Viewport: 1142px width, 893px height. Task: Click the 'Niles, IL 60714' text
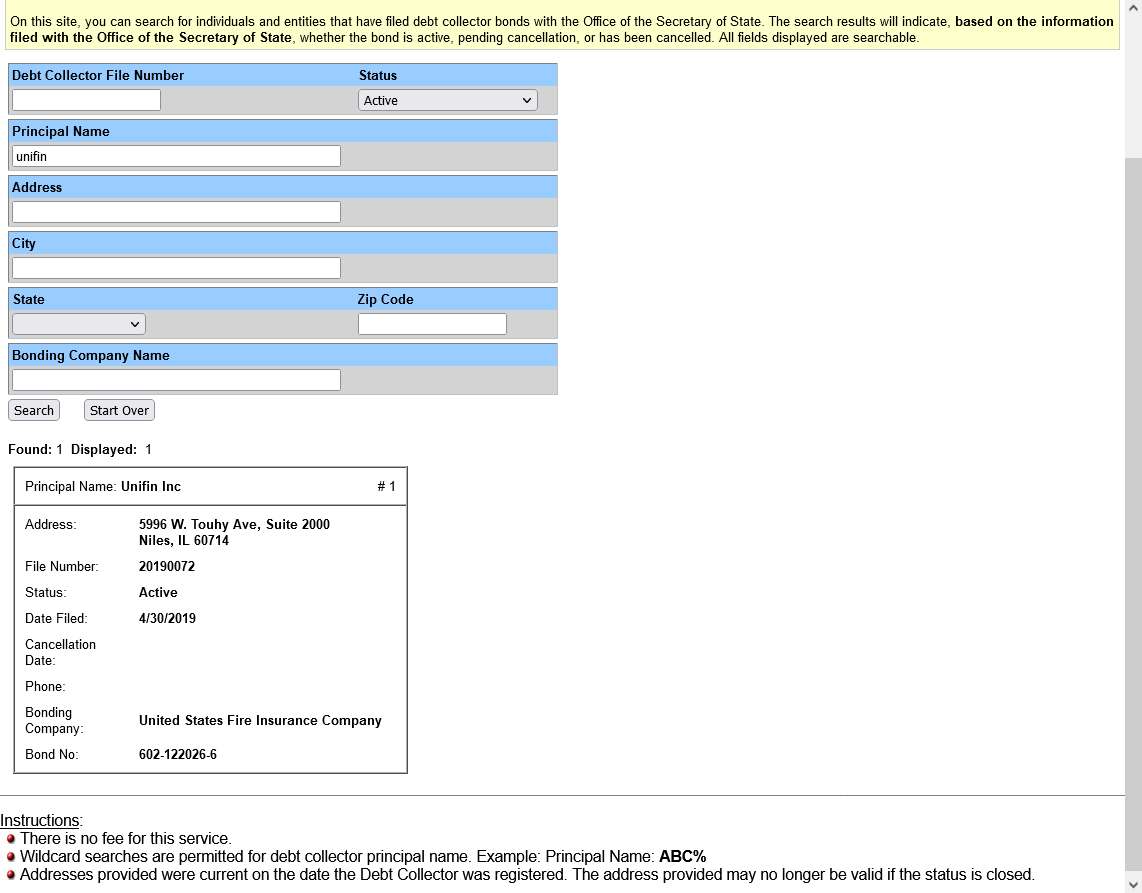pyautogui.click(x=184, y=540)
